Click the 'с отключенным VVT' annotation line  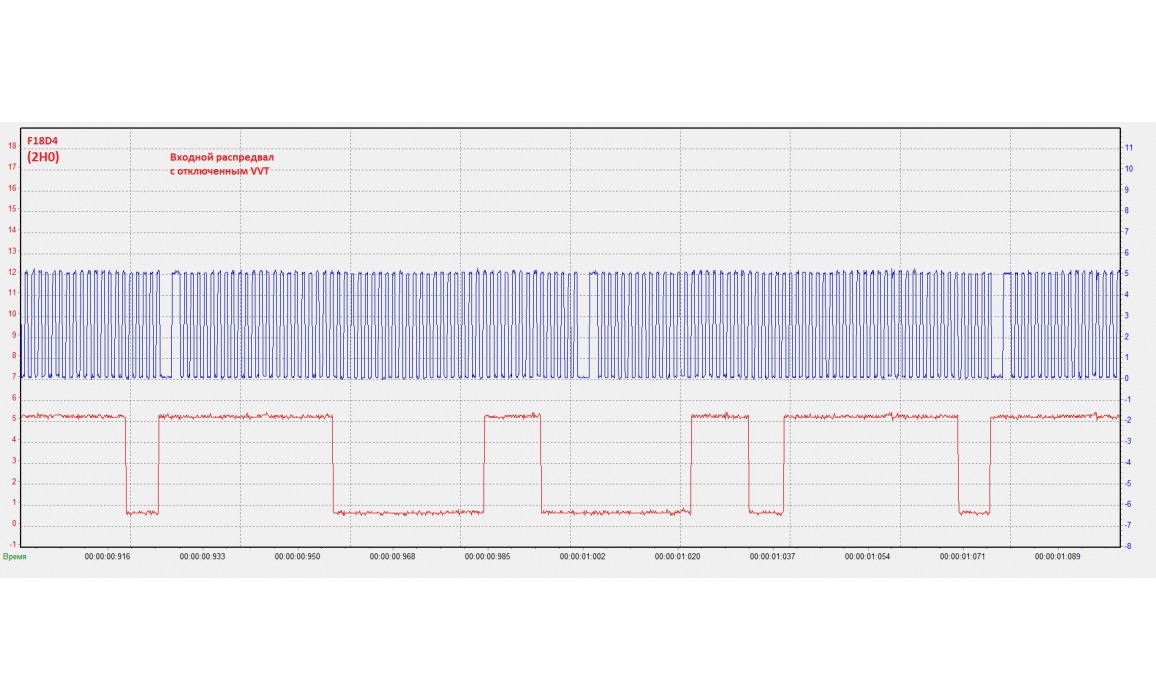tap(219, 171)
